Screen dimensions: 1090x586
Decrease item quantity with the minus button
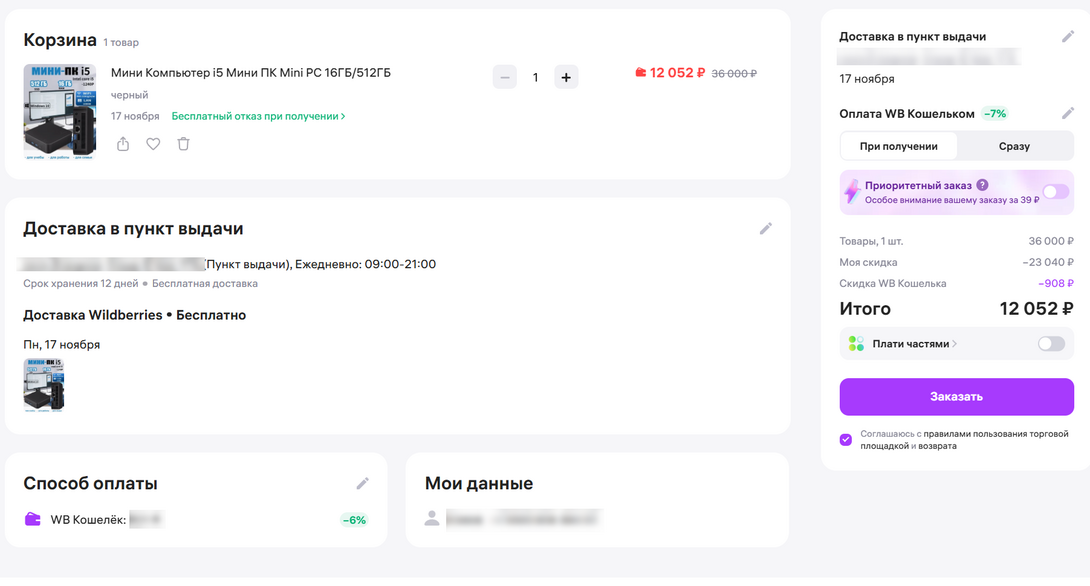[x=505, y=77]
